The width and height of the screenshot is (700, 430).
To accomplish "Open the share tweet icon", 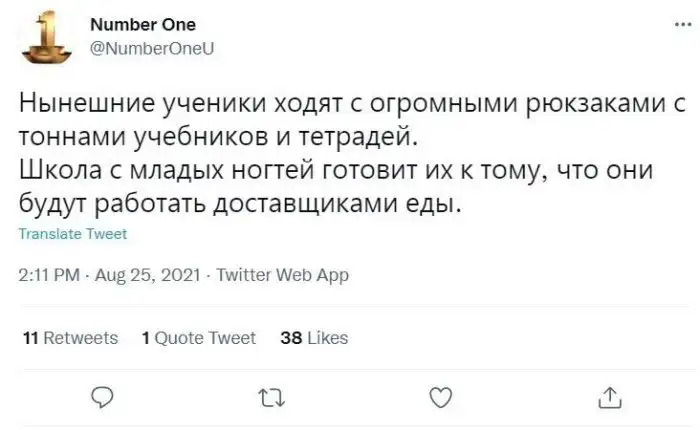I will click(x=607, y=399).
